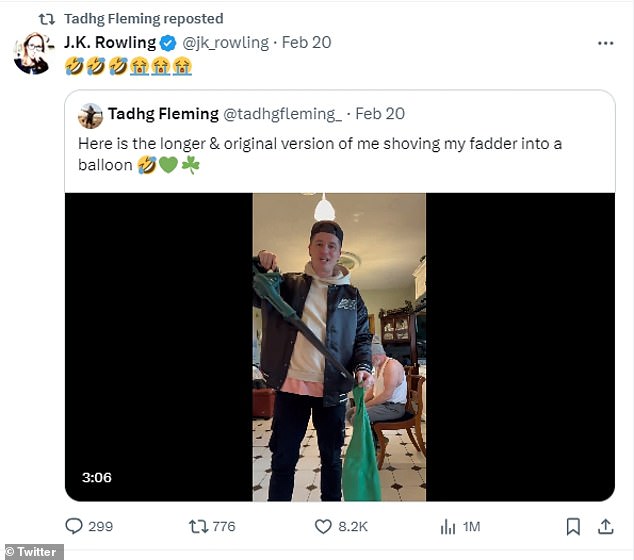Click the repost arrows icon
This screenshot has width=634, height=560.
coord(199,526)
